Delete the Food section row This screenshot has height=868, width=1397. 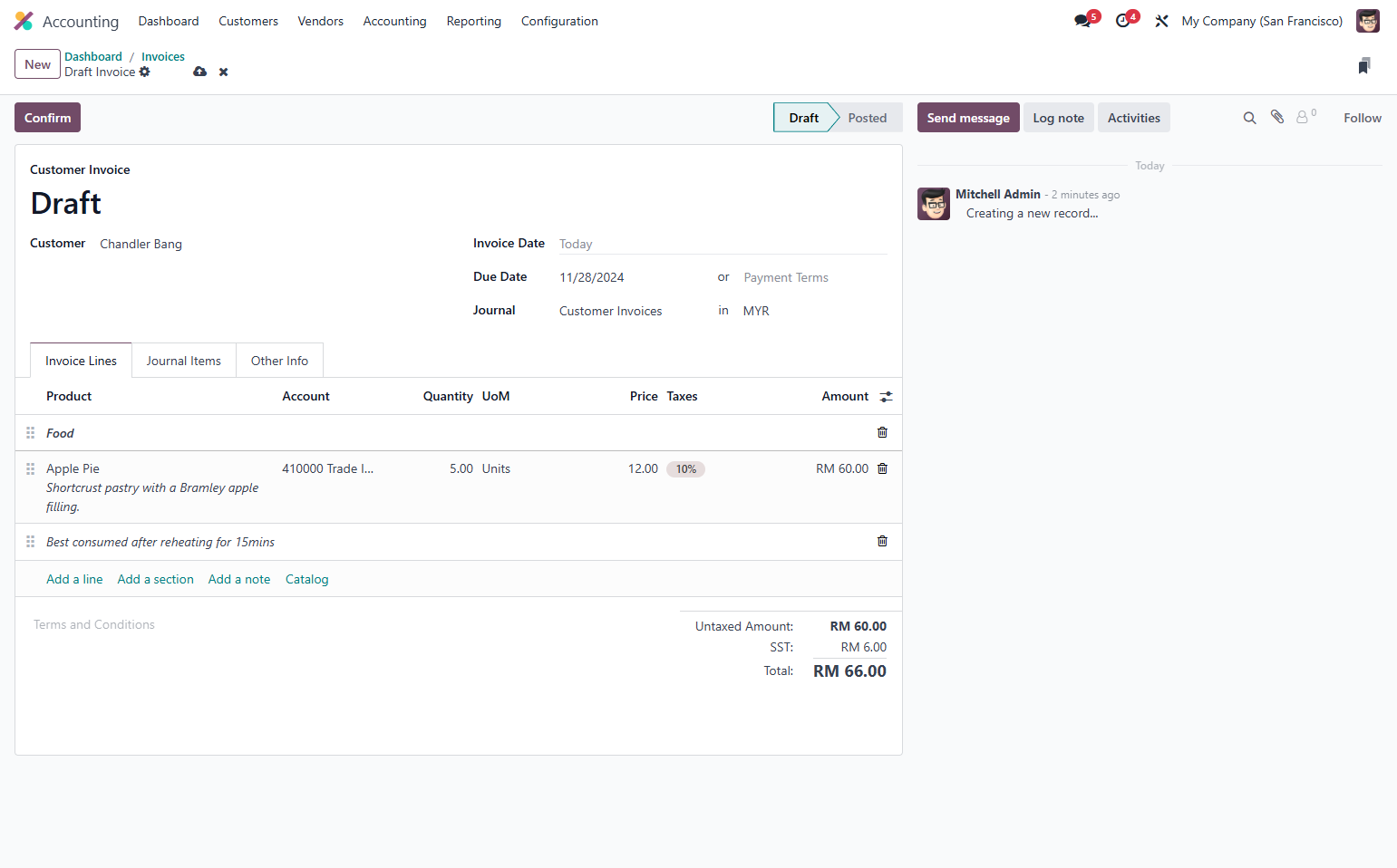click(882, 433)
